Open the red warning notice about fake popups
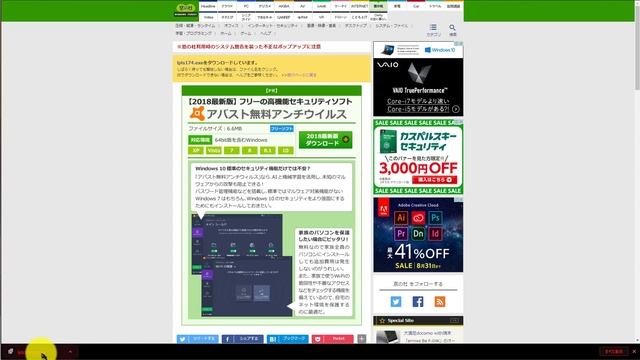Image resolution: width=640 pixels, height=360 pixels. point(249,47)
